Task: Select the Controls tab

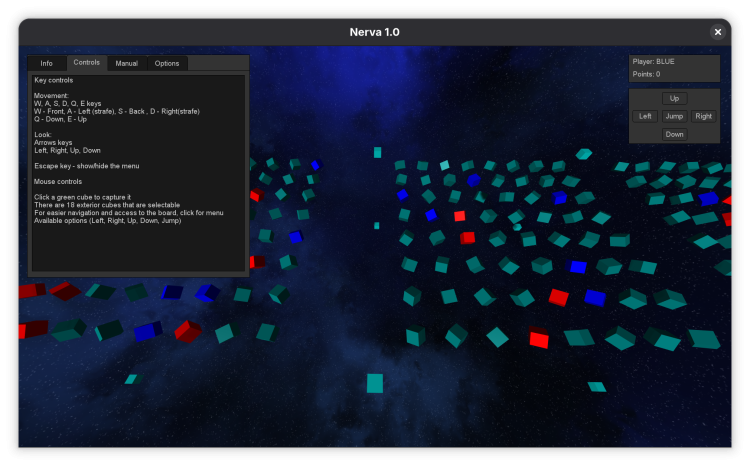Action: [x=87, y=63]
